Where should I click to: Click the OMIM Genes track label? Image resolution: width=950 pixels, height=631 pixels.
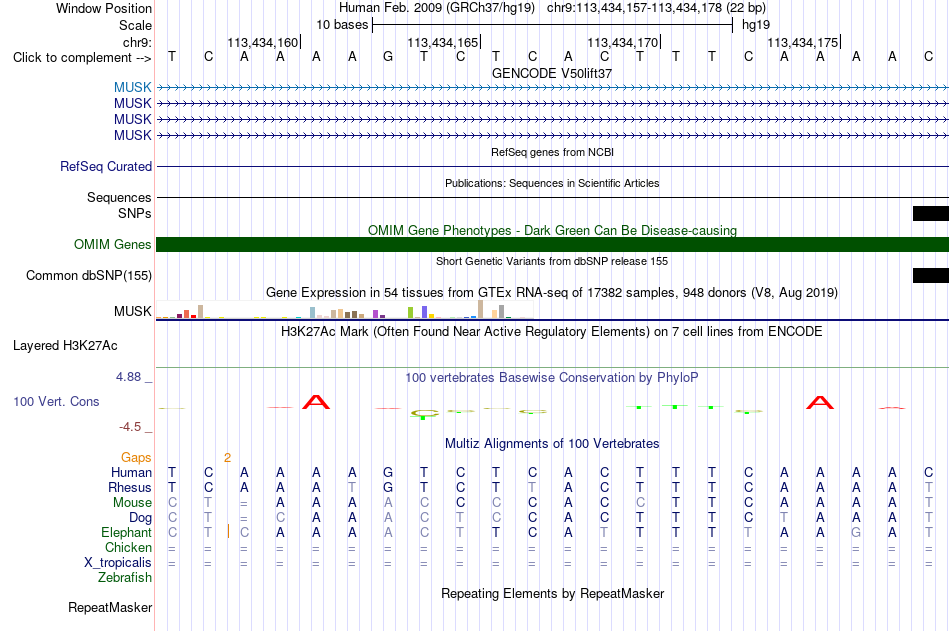[x=113, y=244]
